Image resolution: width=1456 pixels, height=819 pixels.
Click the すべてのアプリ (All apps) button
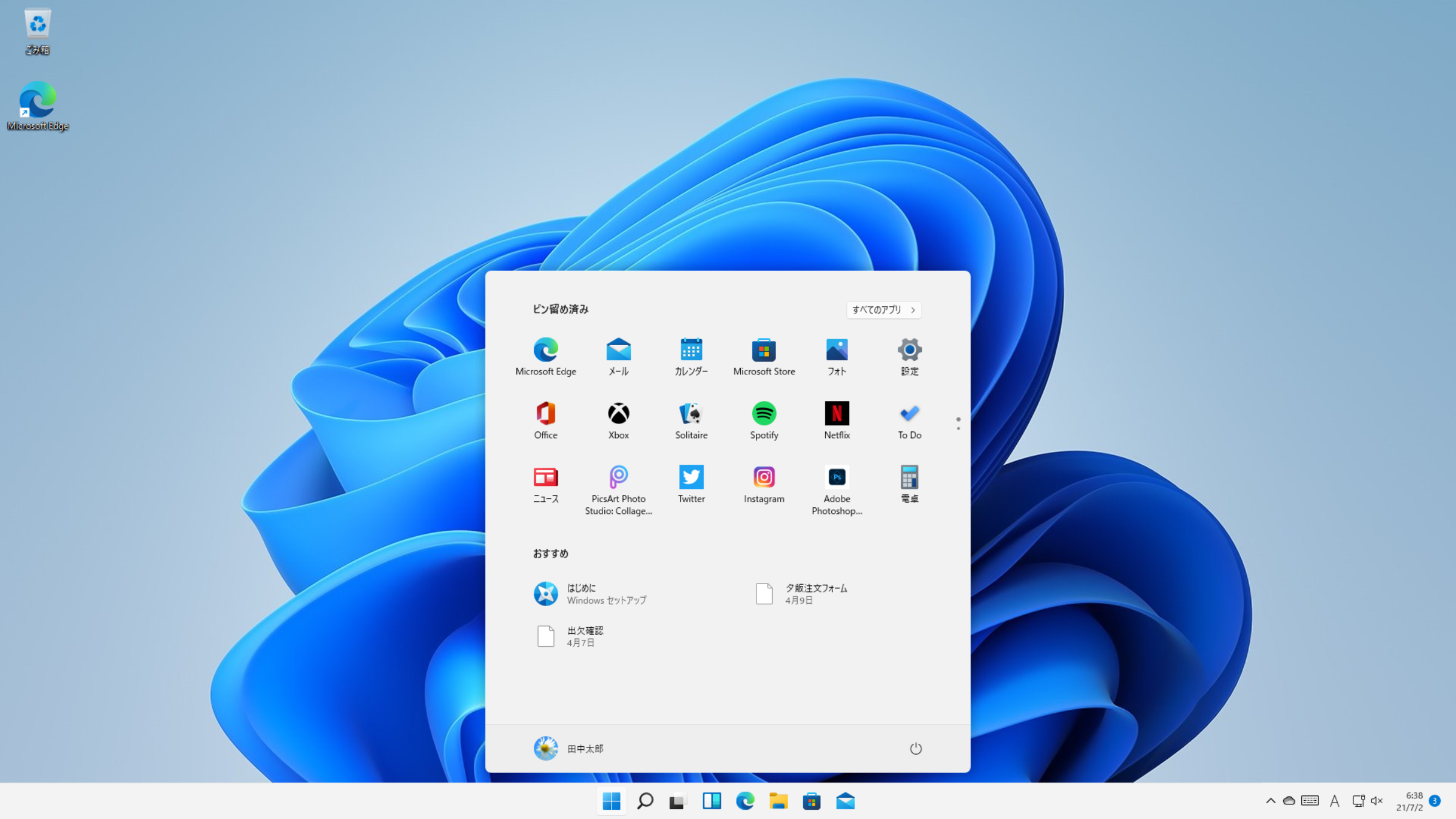(x=883, y=309)
